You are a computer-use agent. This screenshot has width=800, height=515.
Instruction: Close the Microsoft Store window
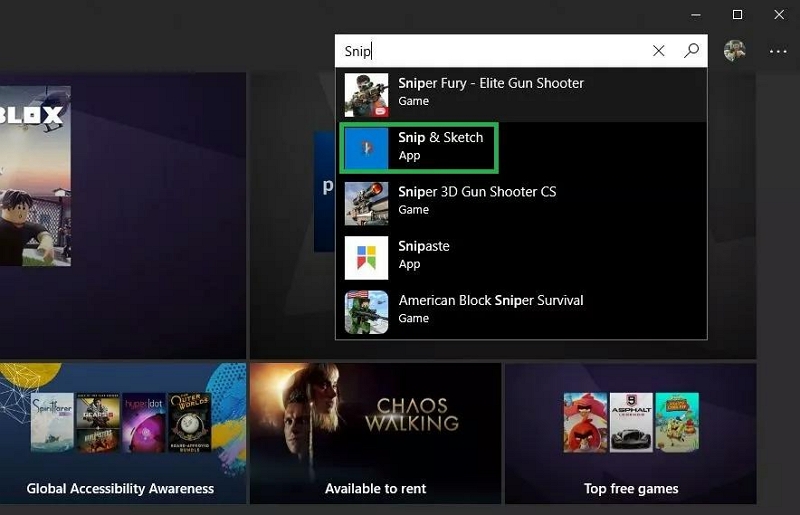779,15
